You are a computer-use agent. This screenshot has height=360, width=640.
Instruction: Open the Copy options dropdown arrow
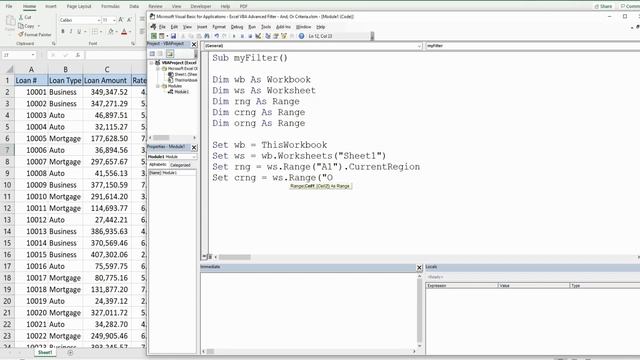(x=39, y=26)
